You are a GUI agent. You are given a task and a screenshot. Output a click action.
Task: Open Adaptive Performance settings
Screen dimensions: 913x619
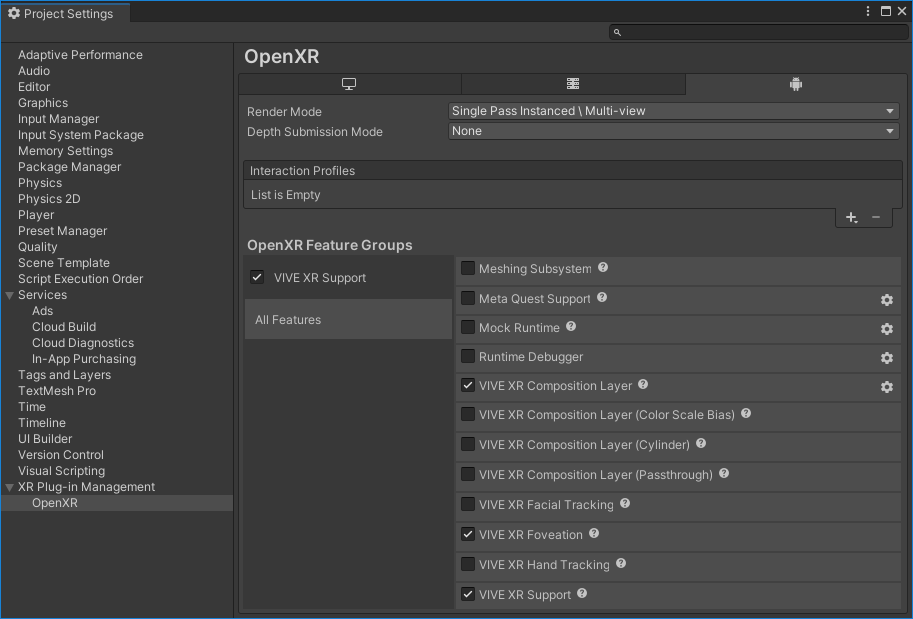coord(80,55)
